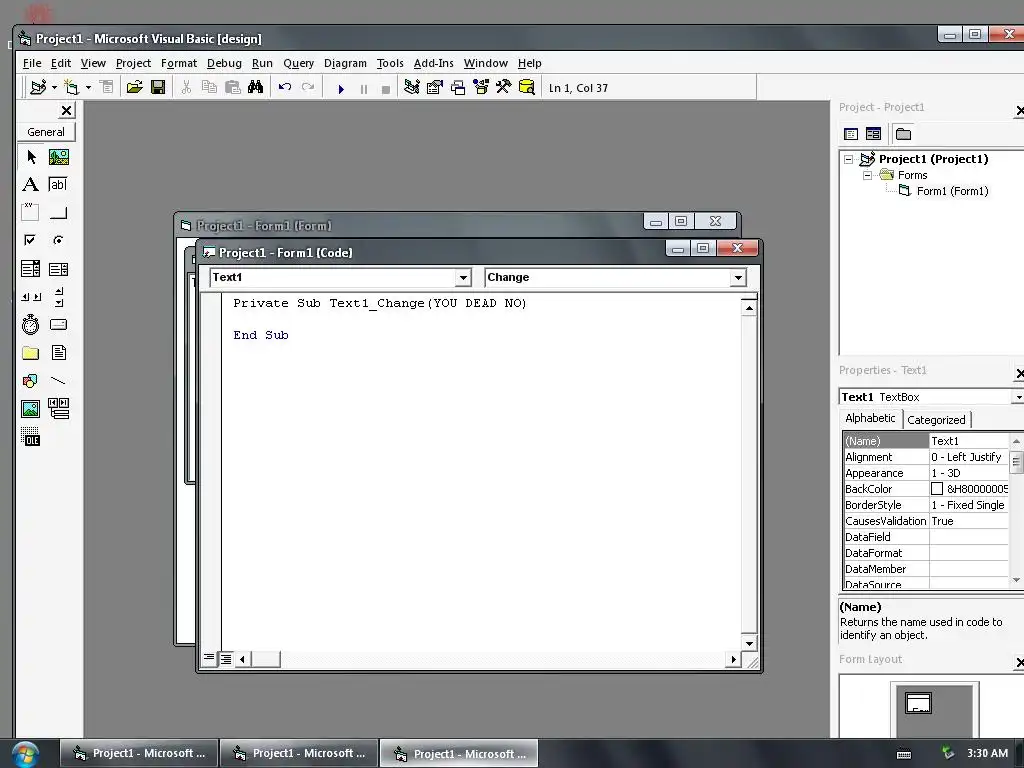Select the vertical scrollbar tool
This screenshot has height=768, width=1024.
tap(59, 296)
